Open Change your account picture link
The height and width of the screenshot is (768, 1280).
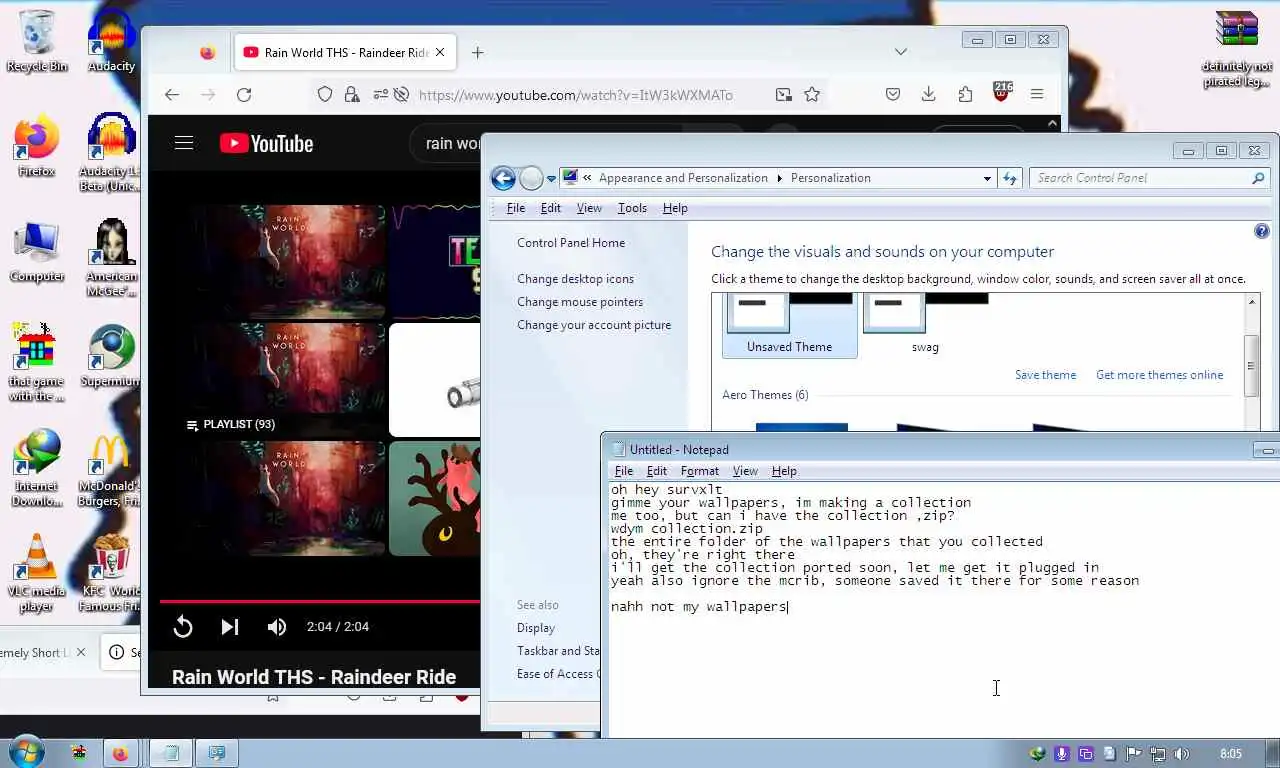point(594,325)
